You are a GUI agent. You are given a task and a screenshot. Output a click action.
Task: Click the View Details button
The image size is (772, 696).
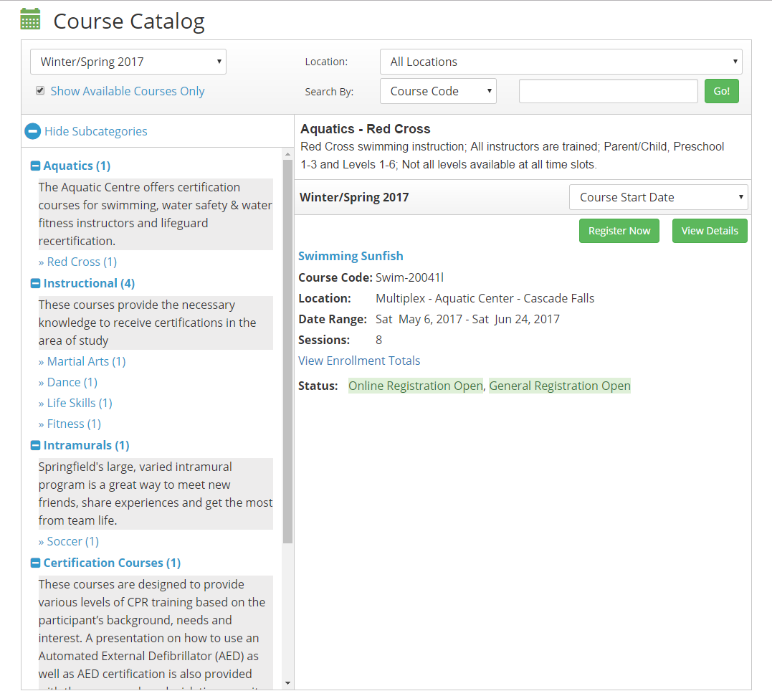point(709,231)
